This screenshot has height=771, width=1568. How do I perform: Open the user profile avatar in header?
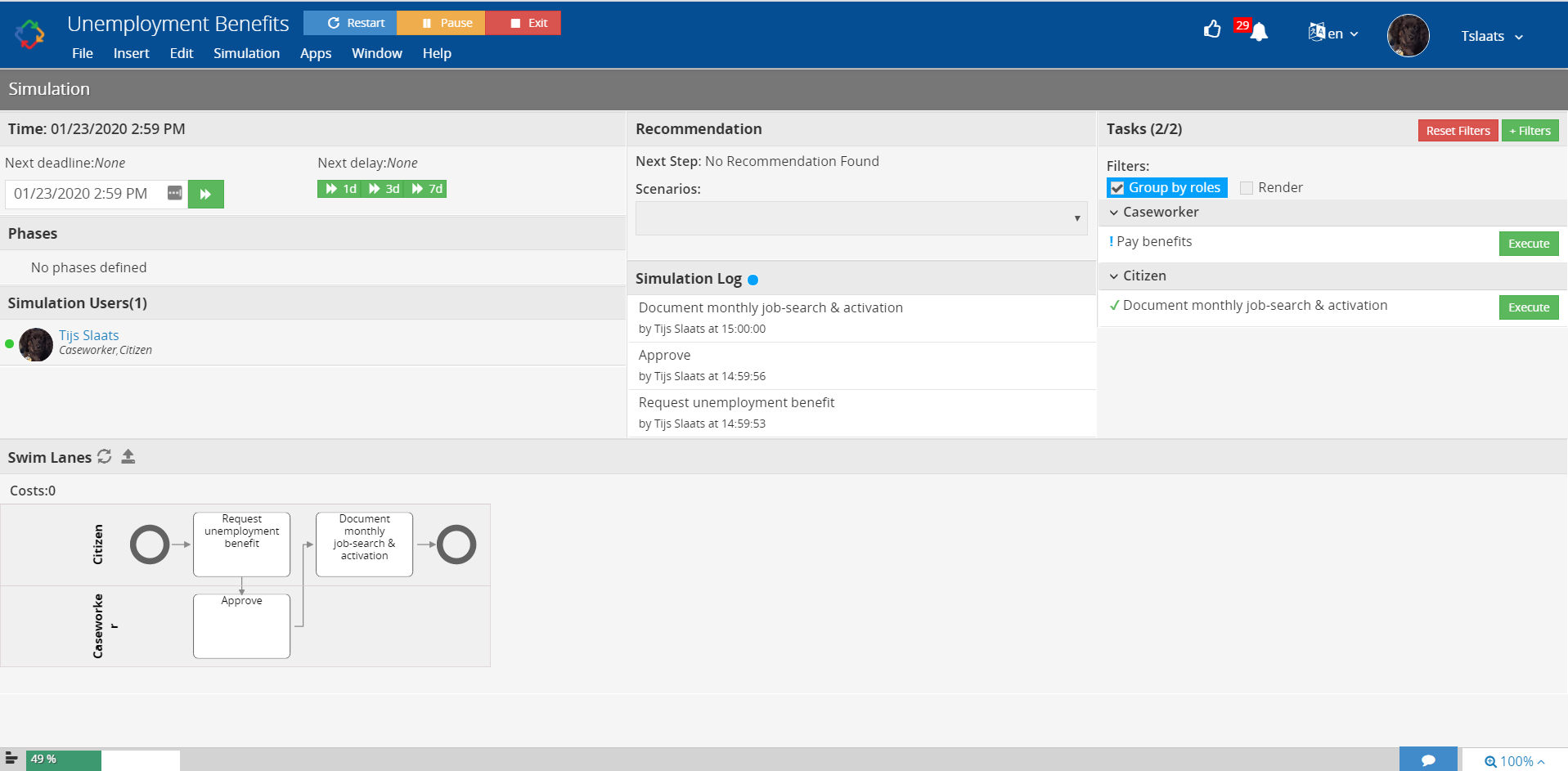[x=1408, y=35]
